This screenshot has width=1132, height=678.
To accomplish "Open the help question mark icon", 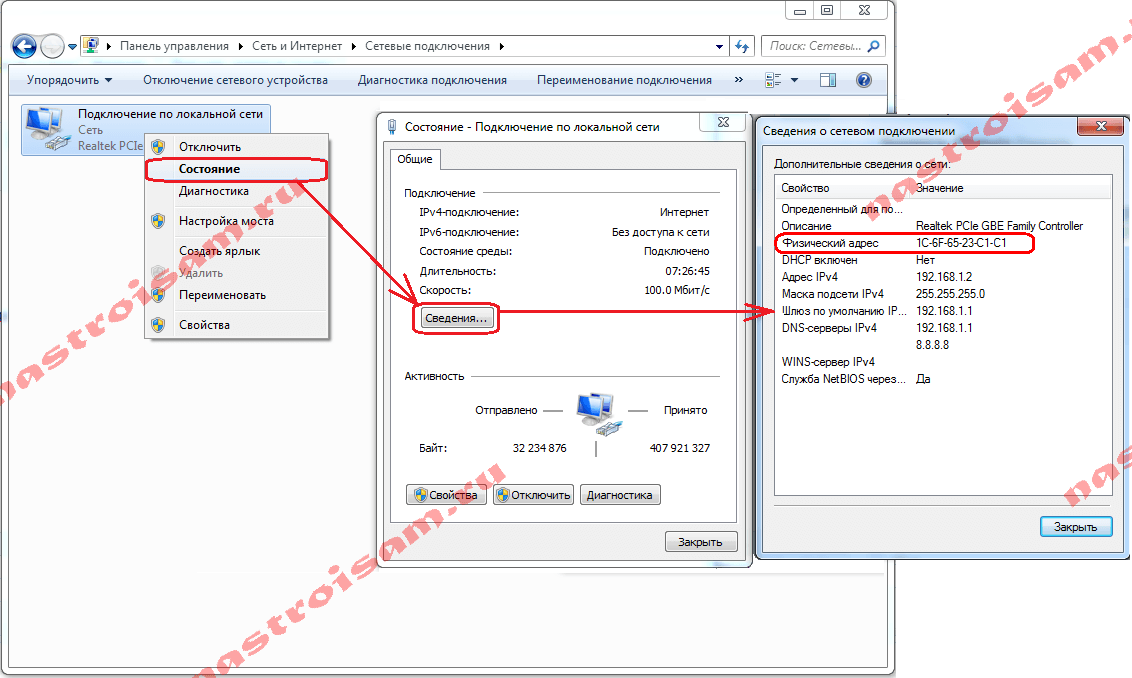I will pyautogui.click(x=864, y=80).
